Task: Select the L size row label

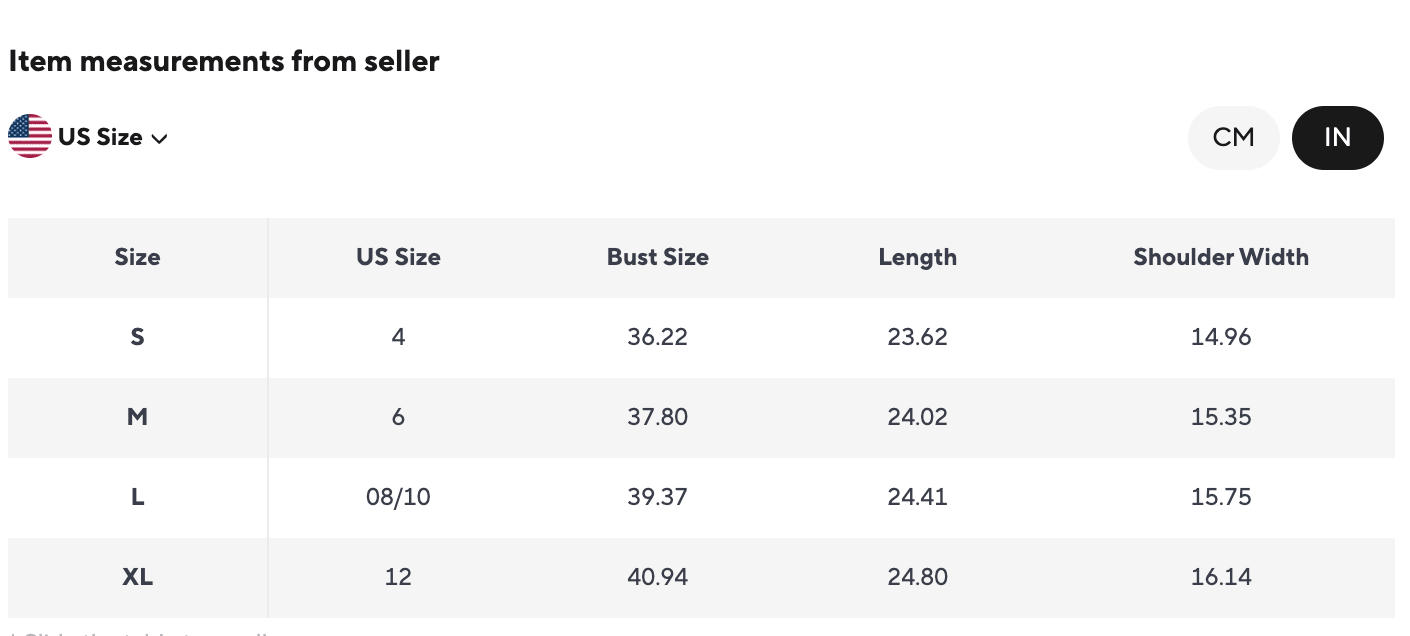Action: coord(137,497)
